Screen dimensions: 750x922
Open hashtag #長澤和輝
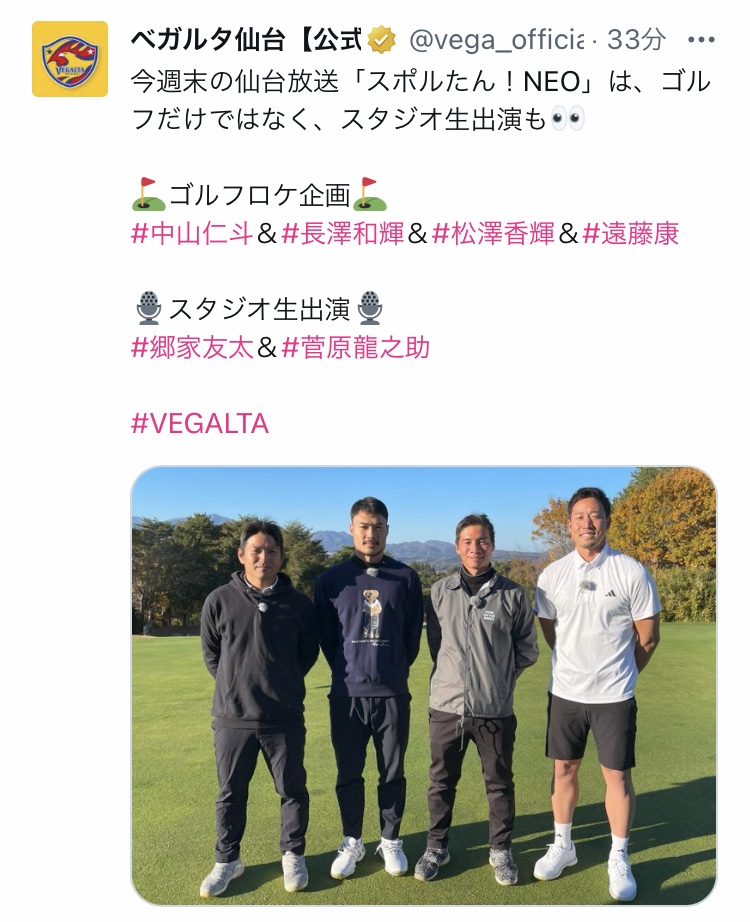(342, 233)
